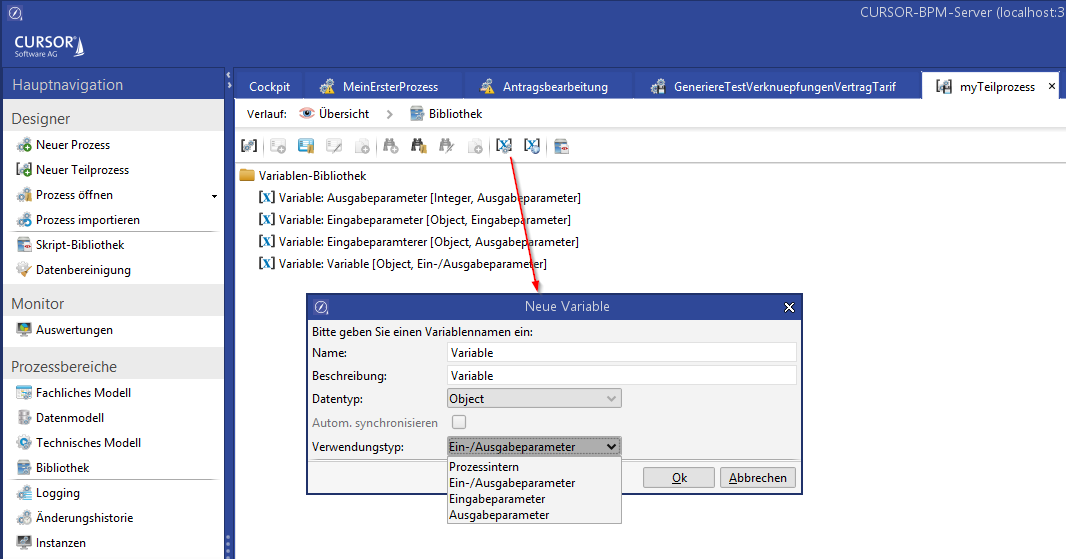Click the bracketed gears icon in toolbar

pyautogui.click(x=249, y=146)
